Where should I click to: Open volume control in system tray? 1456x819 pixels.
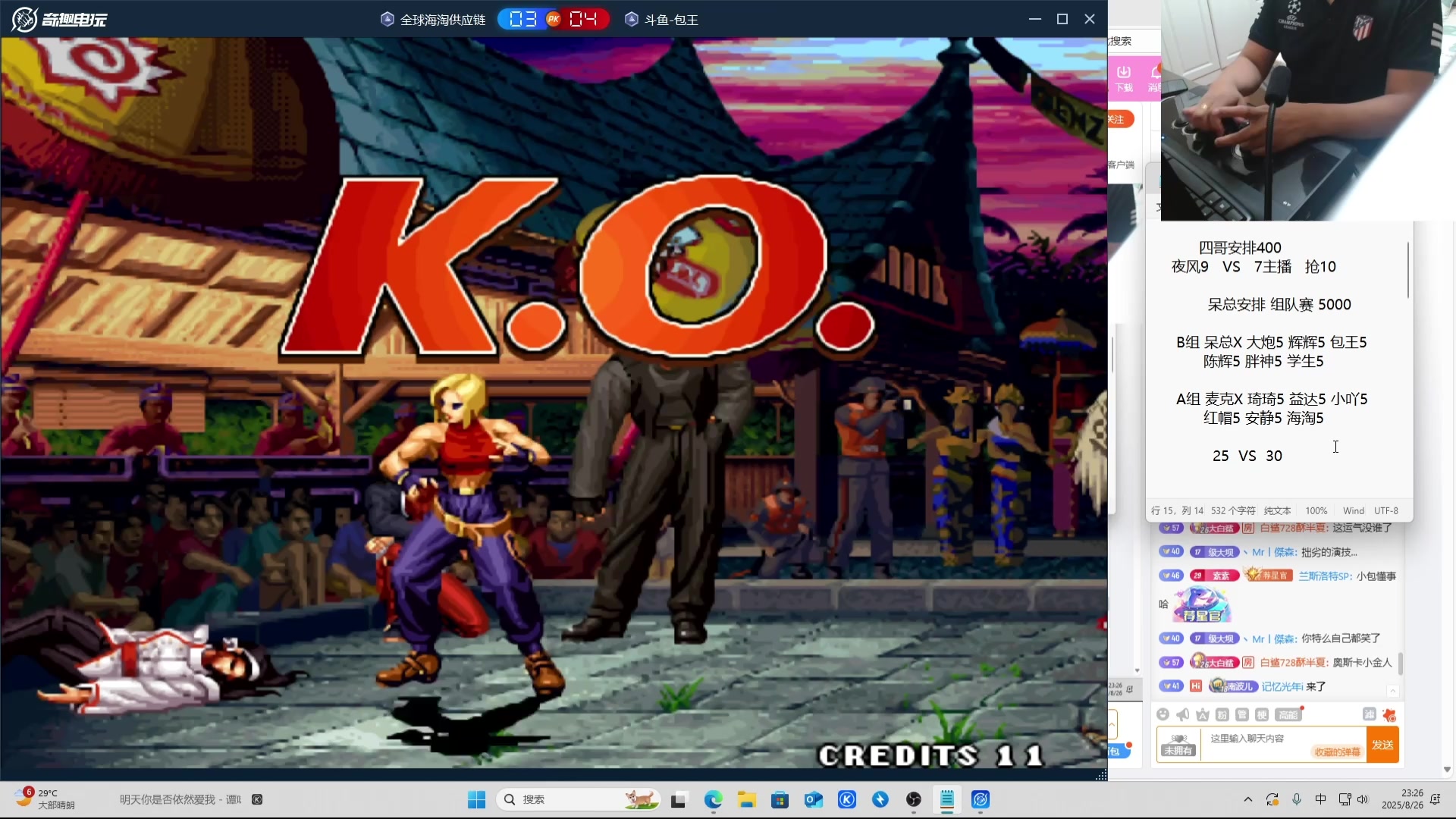coord(1363,799)
